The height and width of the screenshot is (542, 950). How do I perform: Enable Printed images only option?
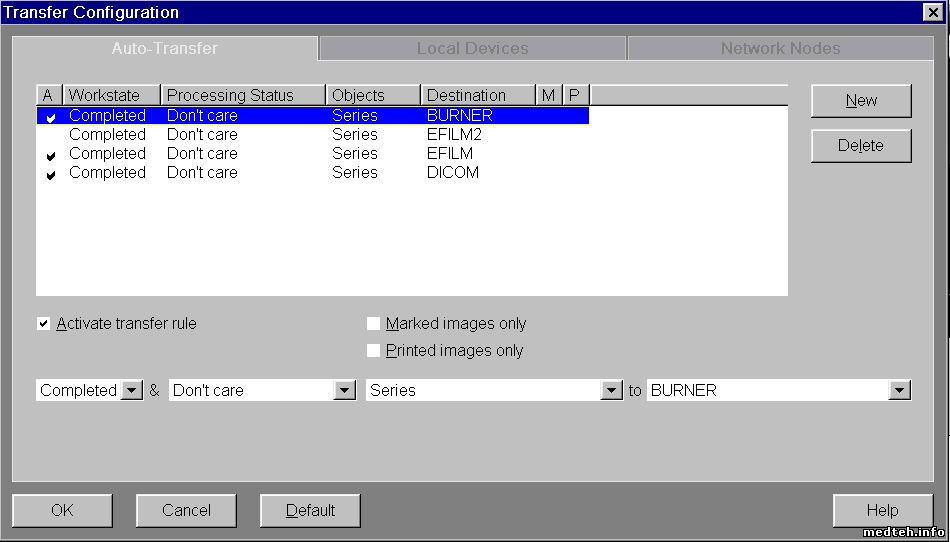pos(374,351)
